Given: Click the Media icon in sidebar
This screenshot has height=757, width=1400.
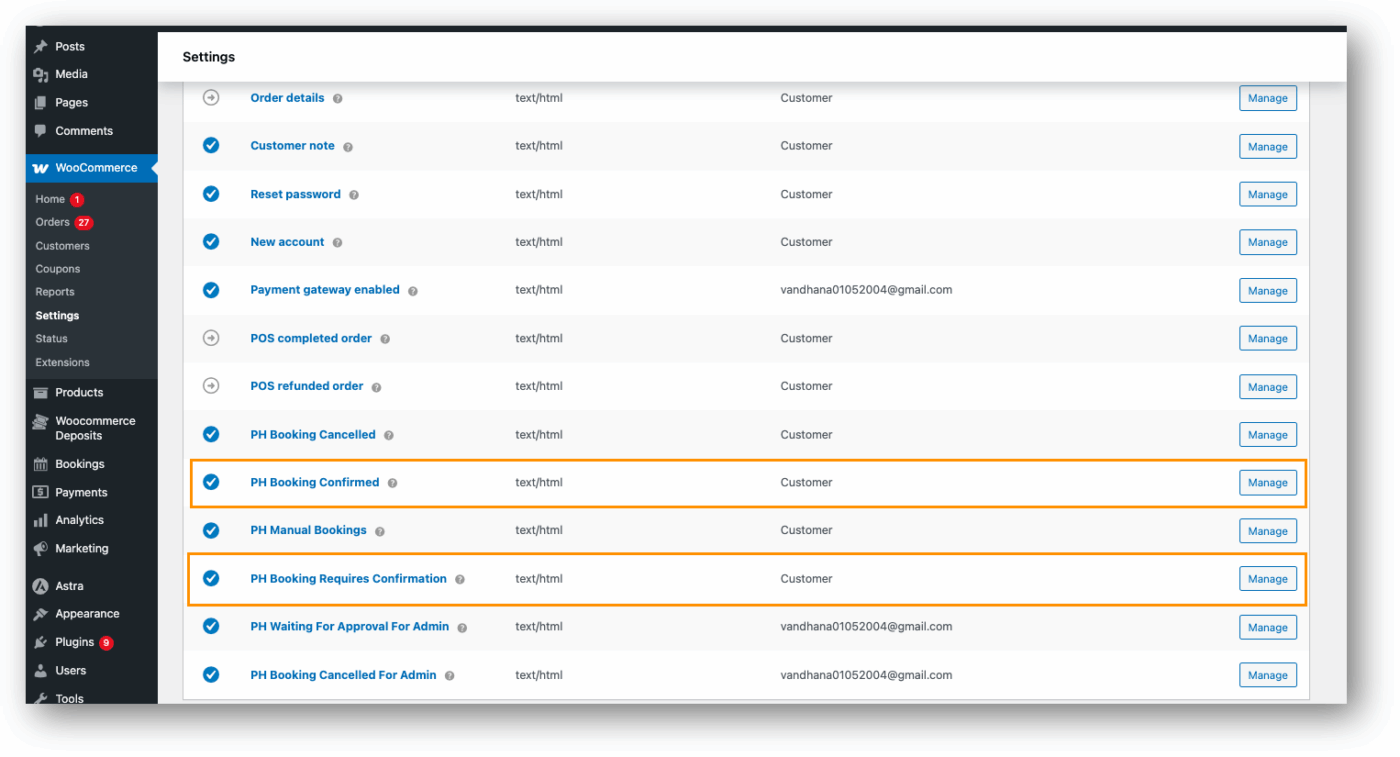Looking at the screenshot, I should click(41, 75).
